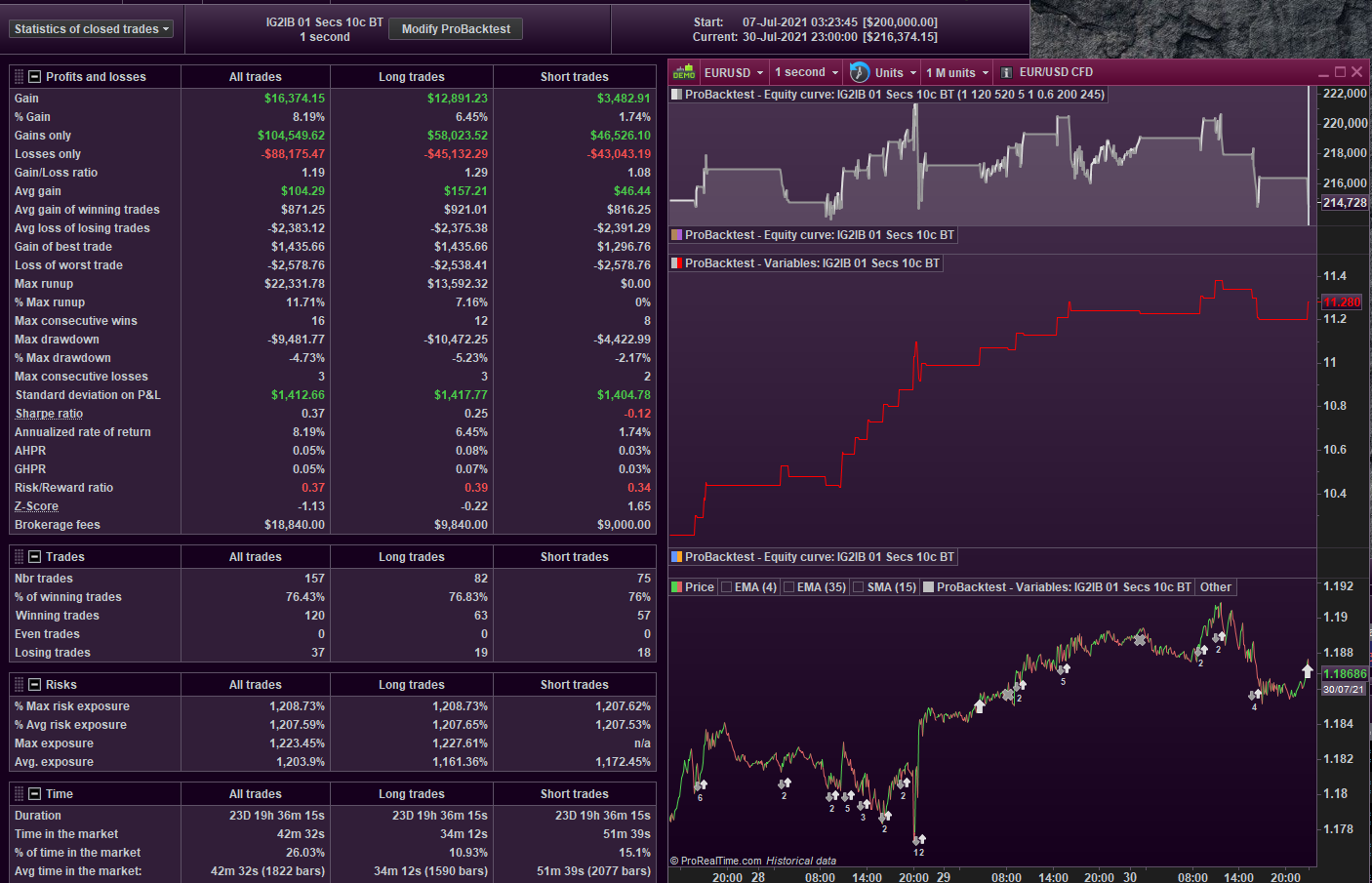1372x883 pixels.
Task: Click the 11.280 variable value marker
Action: 1342,302
